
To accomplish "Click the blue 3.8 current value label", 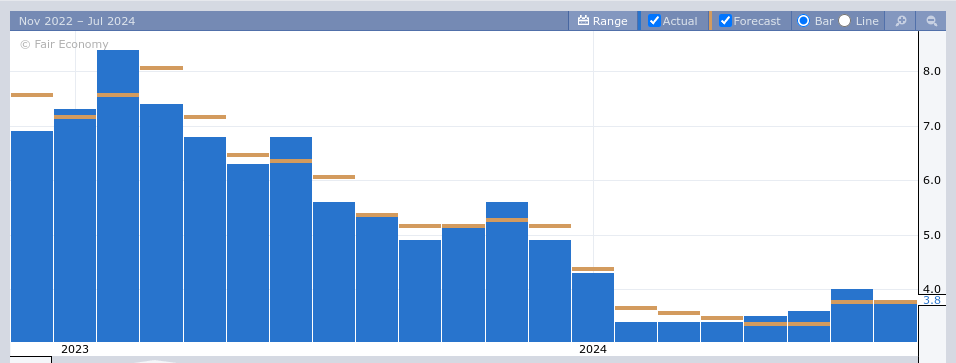I will 932,300.
